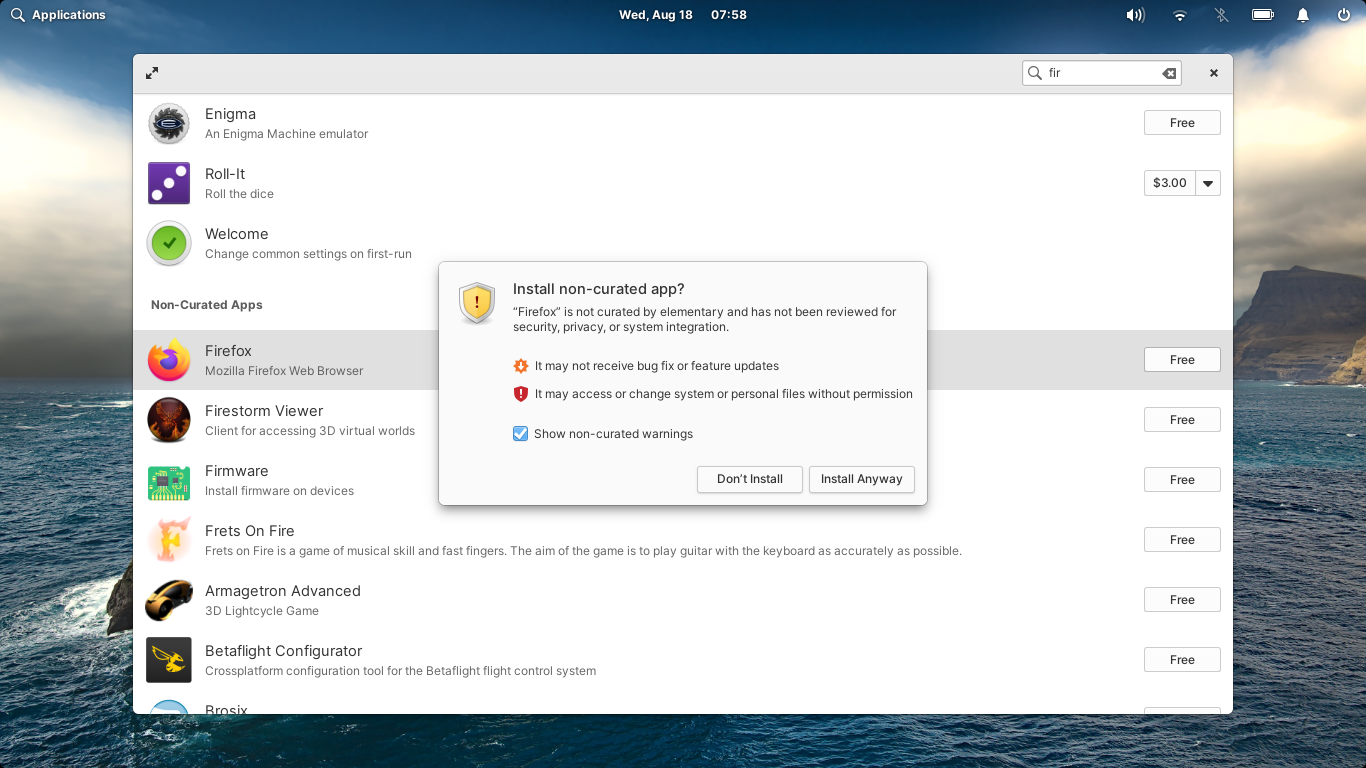Expand the Roll-It price dropdown arrow
This screenshot has height=768, width=1366.
[x=1208, y=183]
